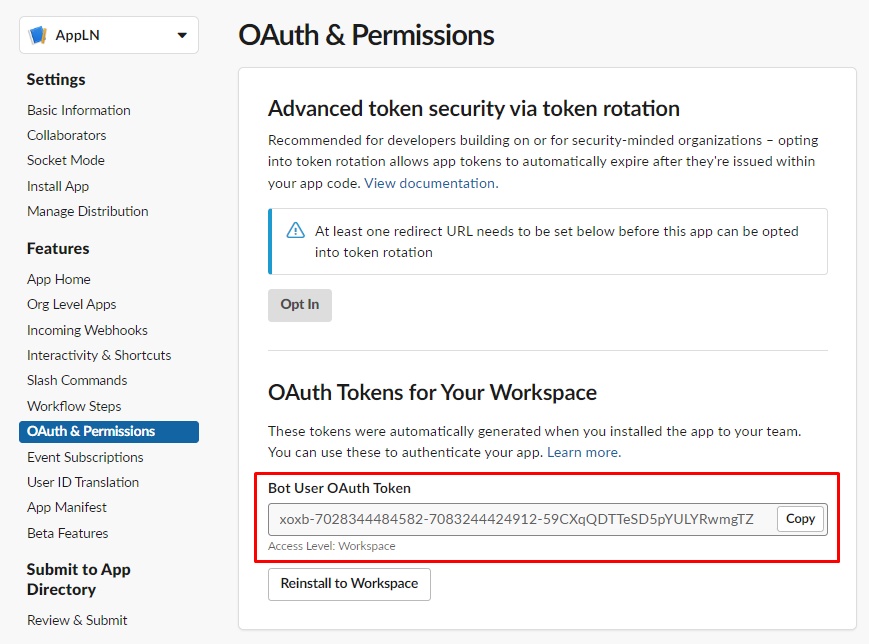Copy the Bot User OAuth Token
Viewport: 869px width, 644px height.
799,519
